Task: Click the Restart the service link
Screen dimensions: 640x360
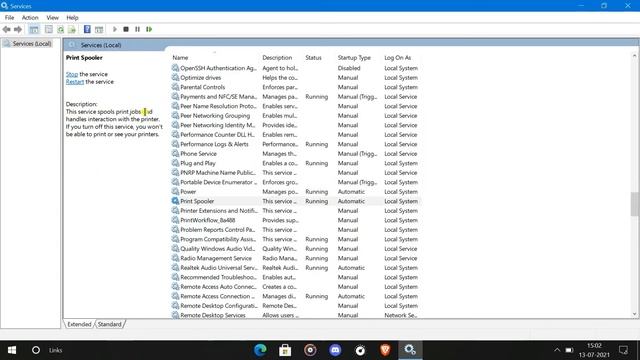Action: point(75,82)
